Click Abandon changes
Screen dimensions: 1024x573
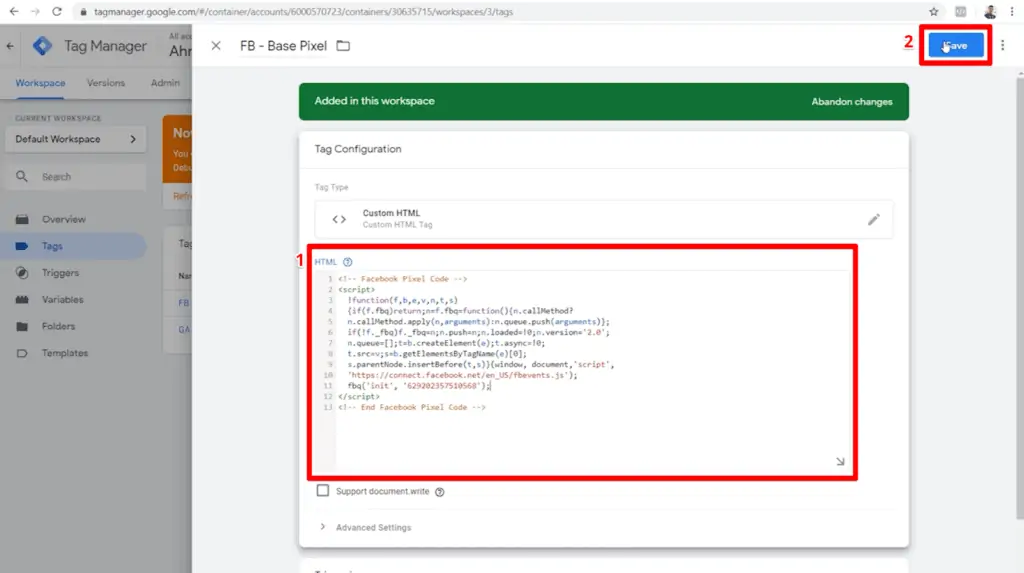pos(852,102)
